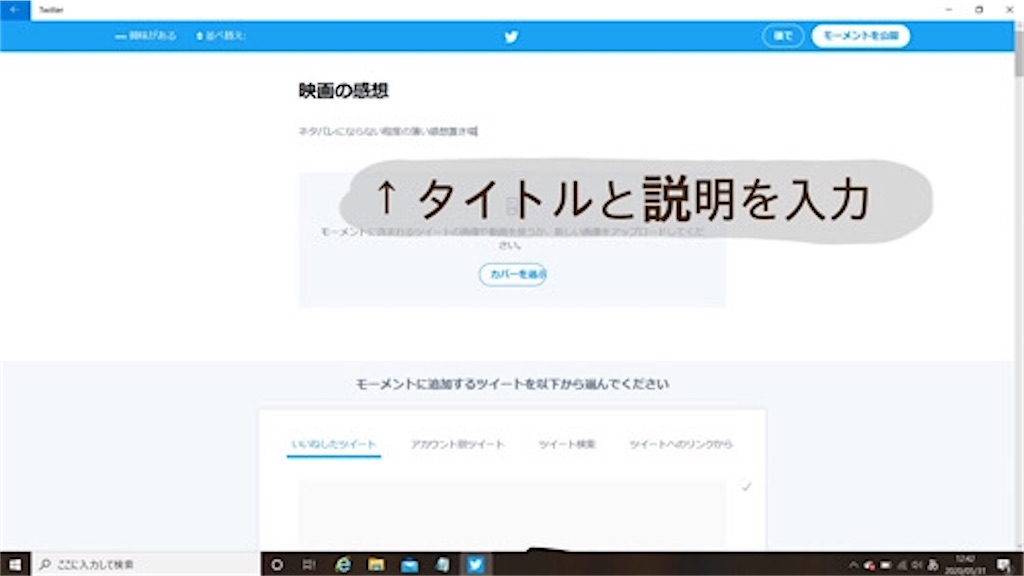Click the network icon in system tray
The height and width of the screenshot is (576, 1024).
tap(901, 565)
